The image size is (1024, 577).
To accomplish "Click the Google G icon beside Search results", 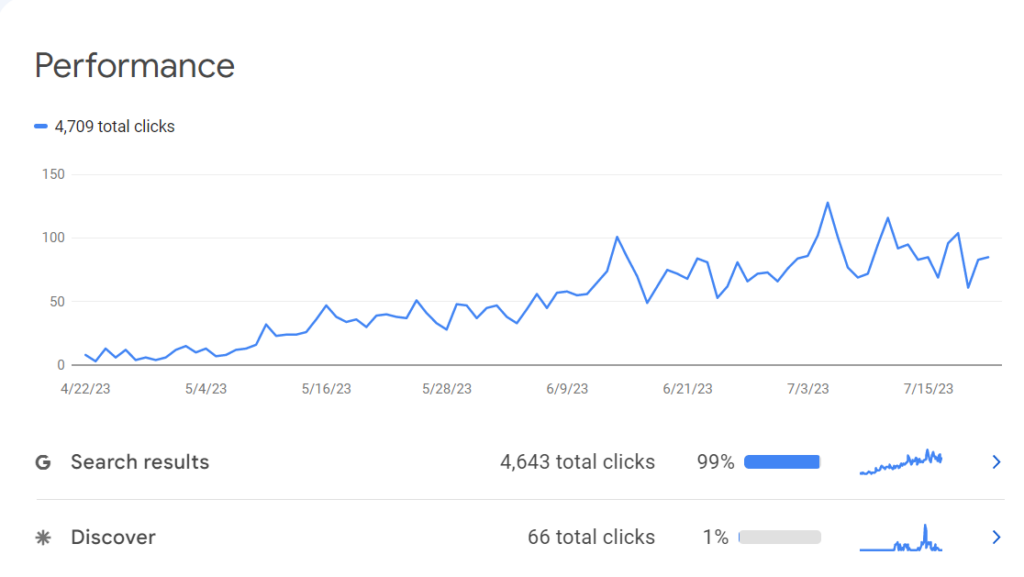I will tap(43, 463).
